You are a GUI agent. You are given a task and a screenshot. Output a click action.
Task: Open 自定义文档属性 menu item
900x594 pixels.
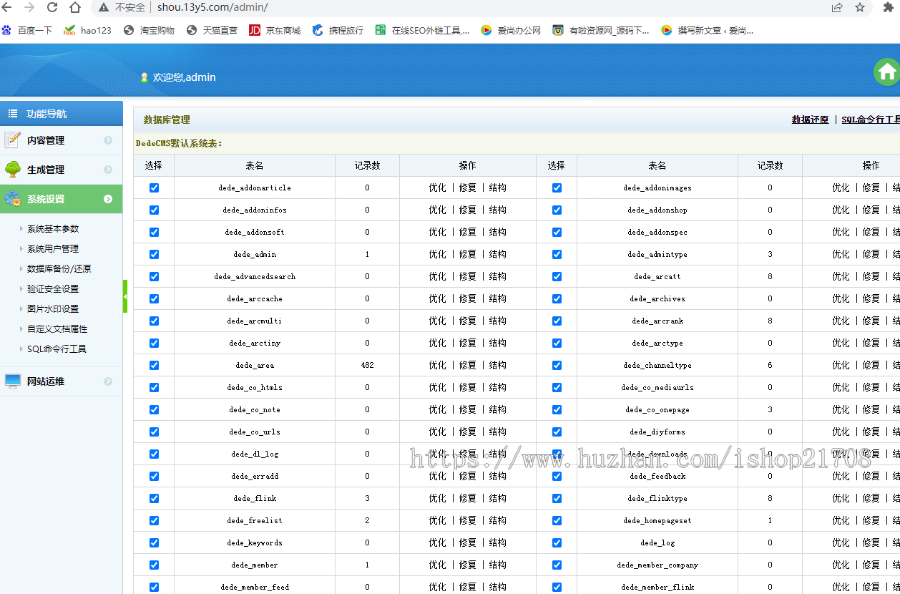[x=57, y=329]
